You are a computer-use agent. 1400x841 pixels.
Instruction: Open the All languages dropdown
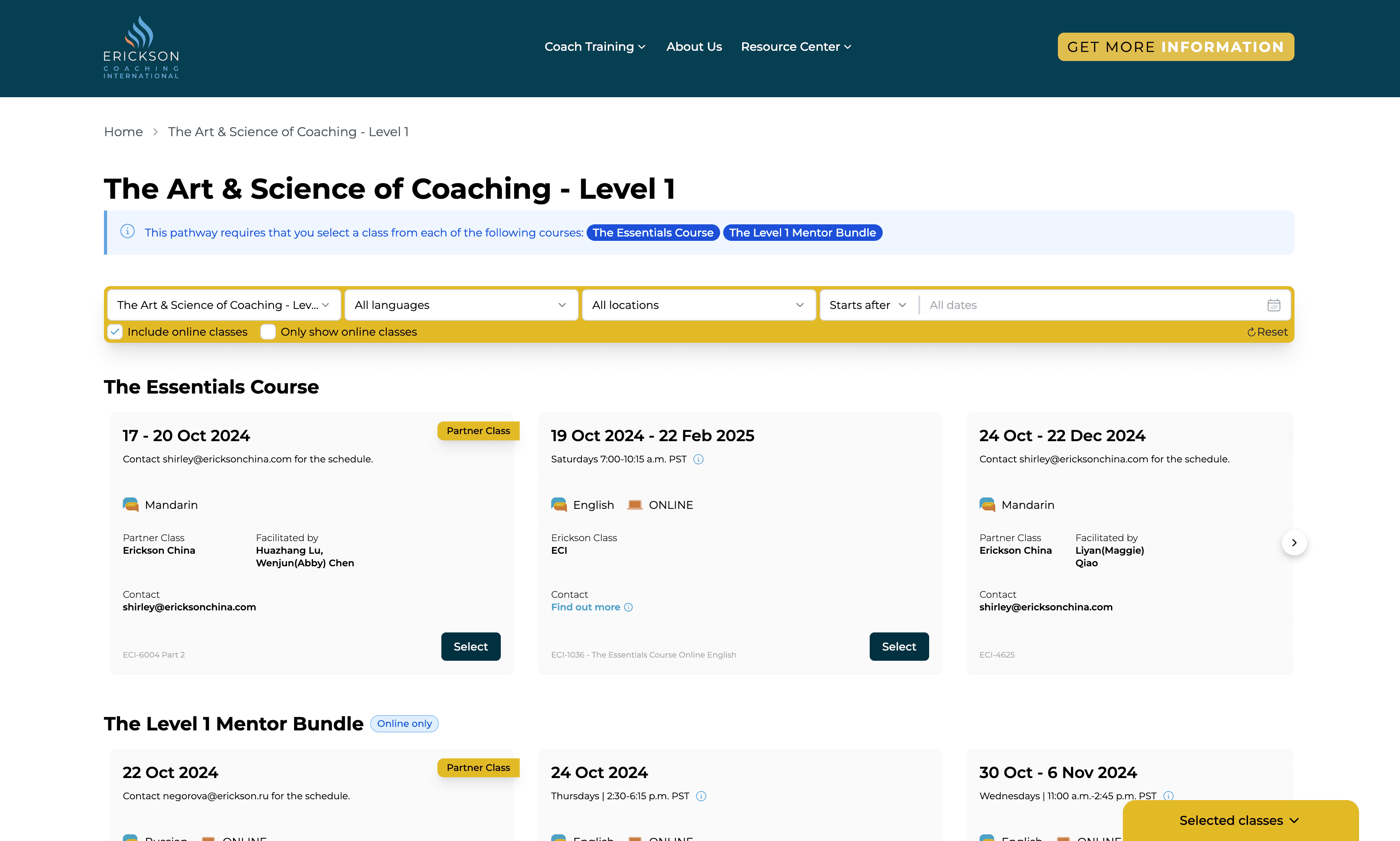(461, 305)
